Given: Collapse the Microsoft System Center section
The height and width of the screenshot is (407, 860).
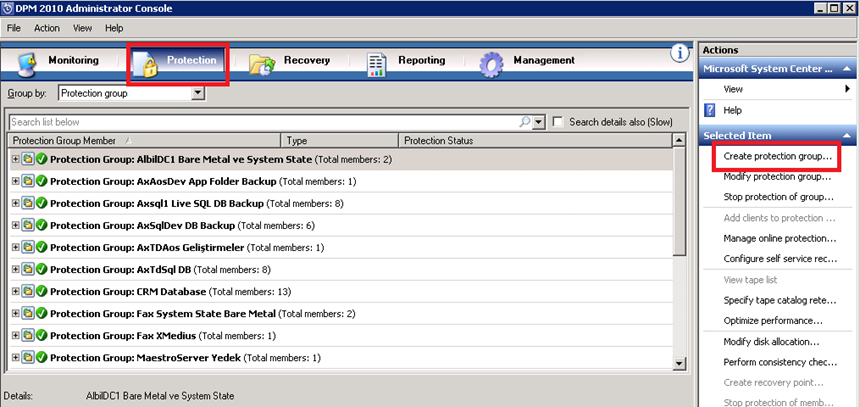Looking at the screenshot, I should (x=847, y=69).
